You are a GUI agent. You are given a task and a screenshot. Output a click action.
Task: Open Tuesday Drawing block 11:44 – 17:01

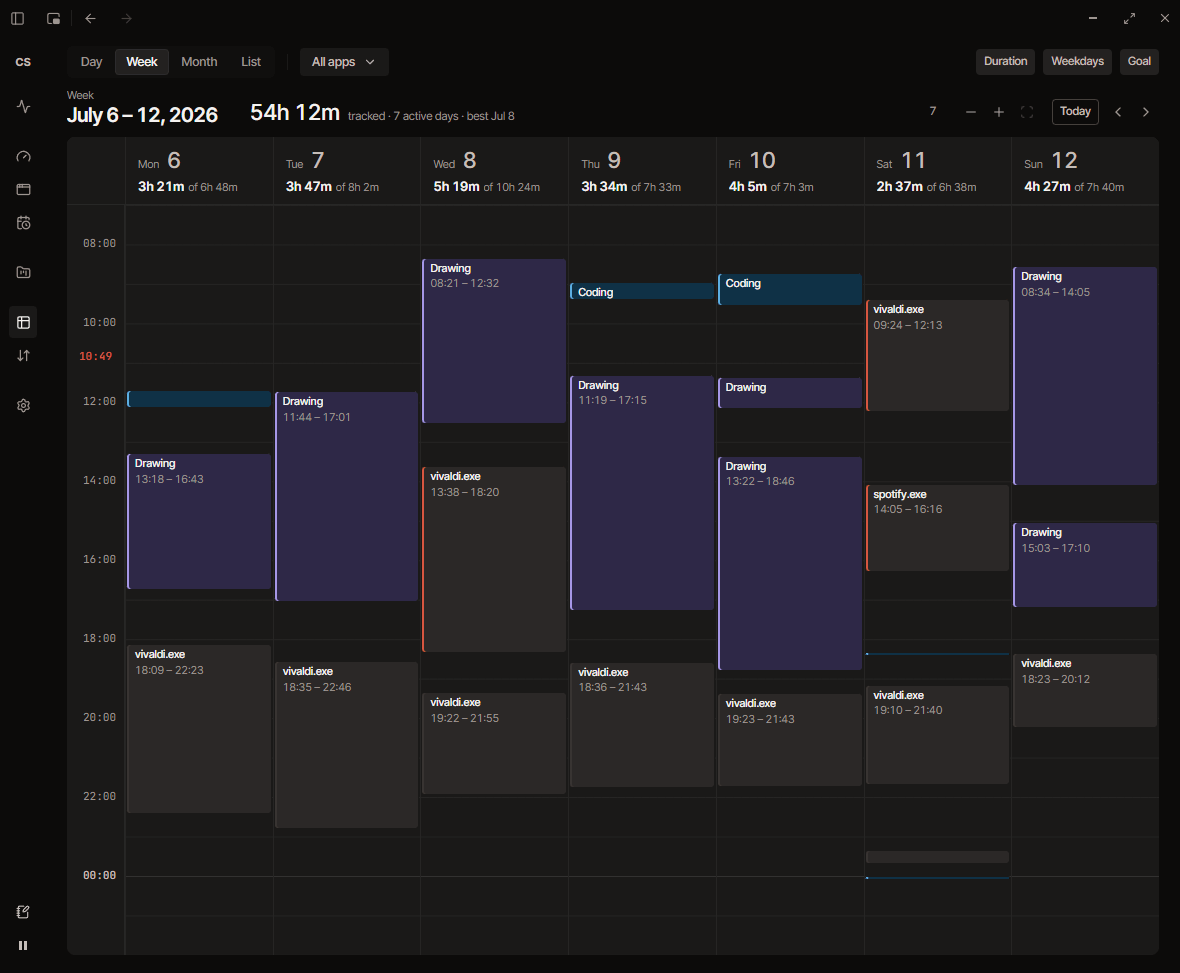pos(346,496)
